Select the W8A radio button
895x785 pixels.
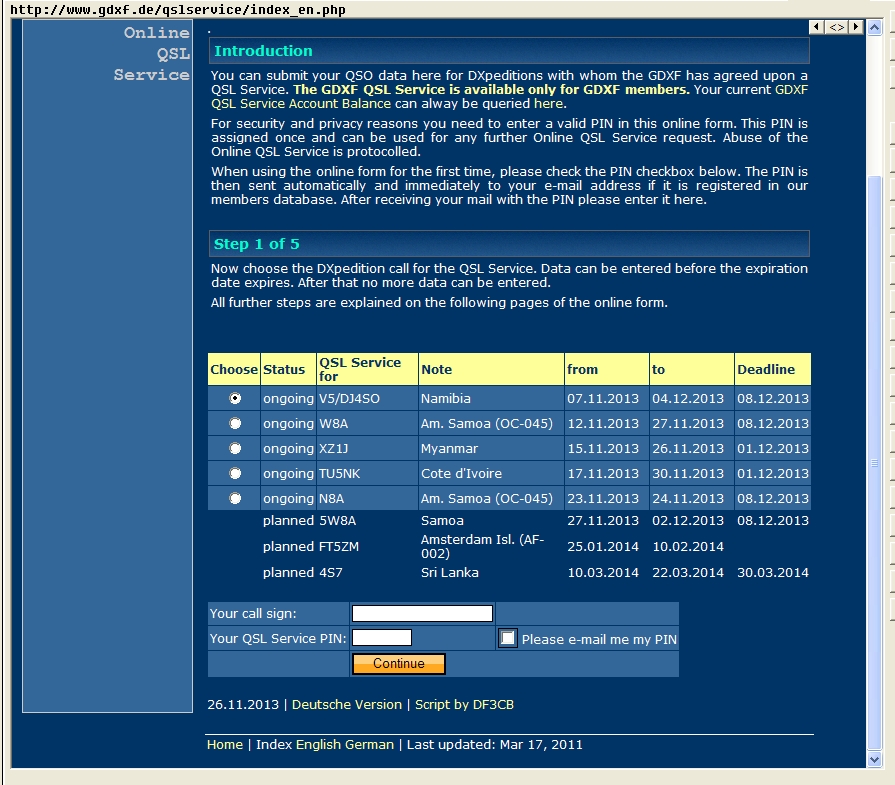coord(235,424)
